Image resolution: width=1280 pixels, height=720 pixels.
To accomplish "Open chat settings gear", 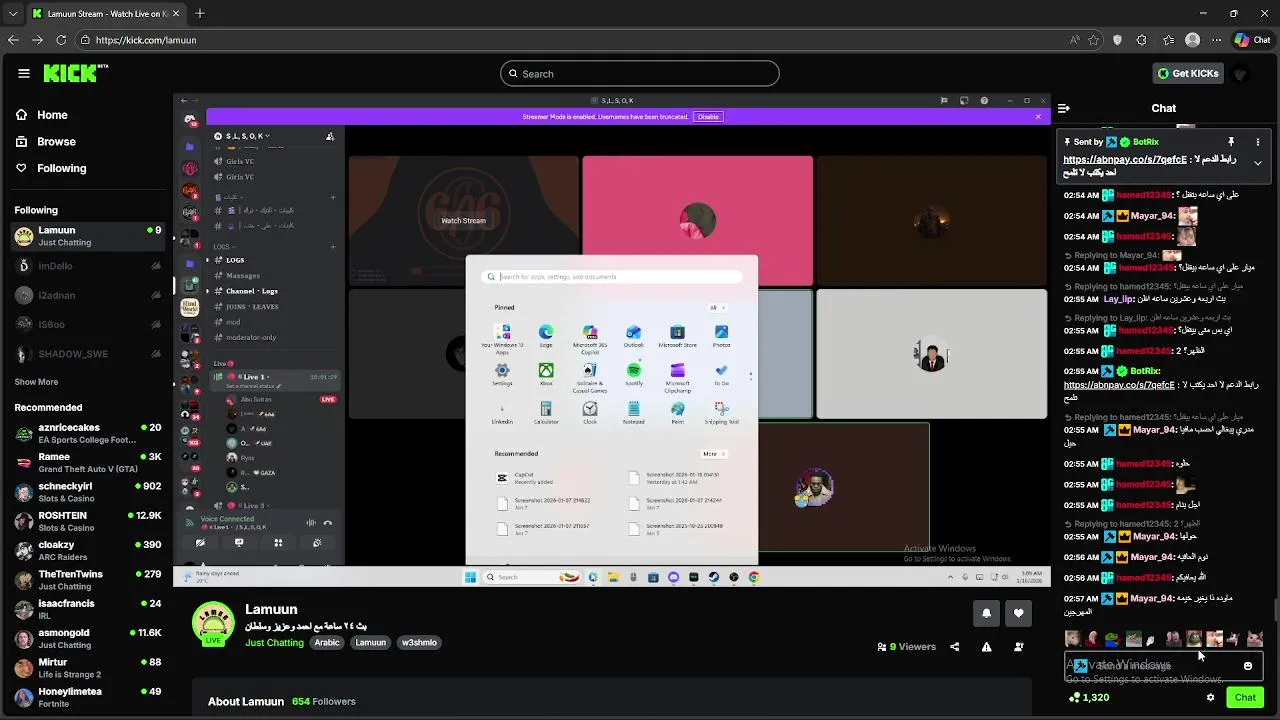I will pyautogui.click(x=1210, y=698).
